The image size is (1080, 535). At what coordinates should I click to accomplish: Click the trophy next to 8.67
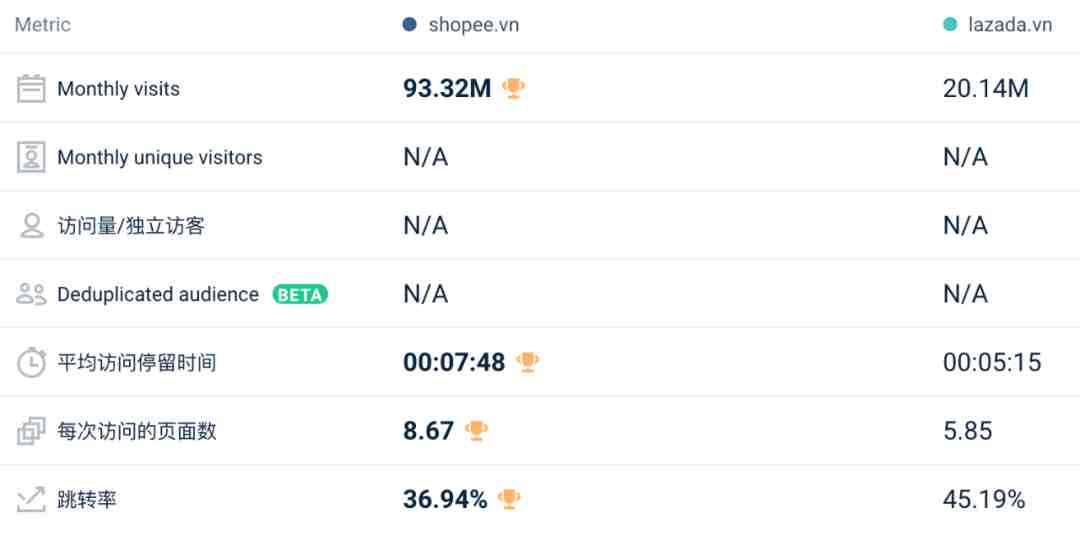(476, 430)
